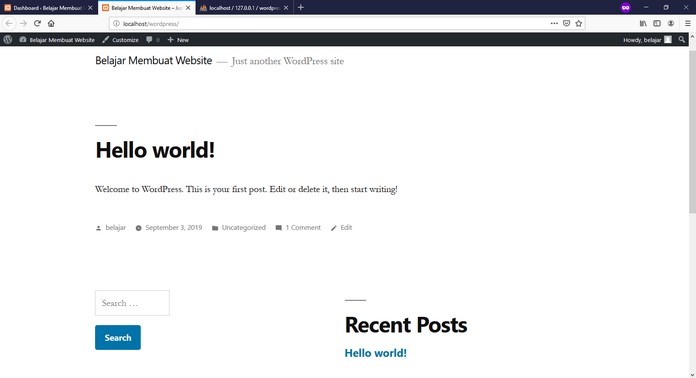Open the Firefox library icon

[643, 24]
